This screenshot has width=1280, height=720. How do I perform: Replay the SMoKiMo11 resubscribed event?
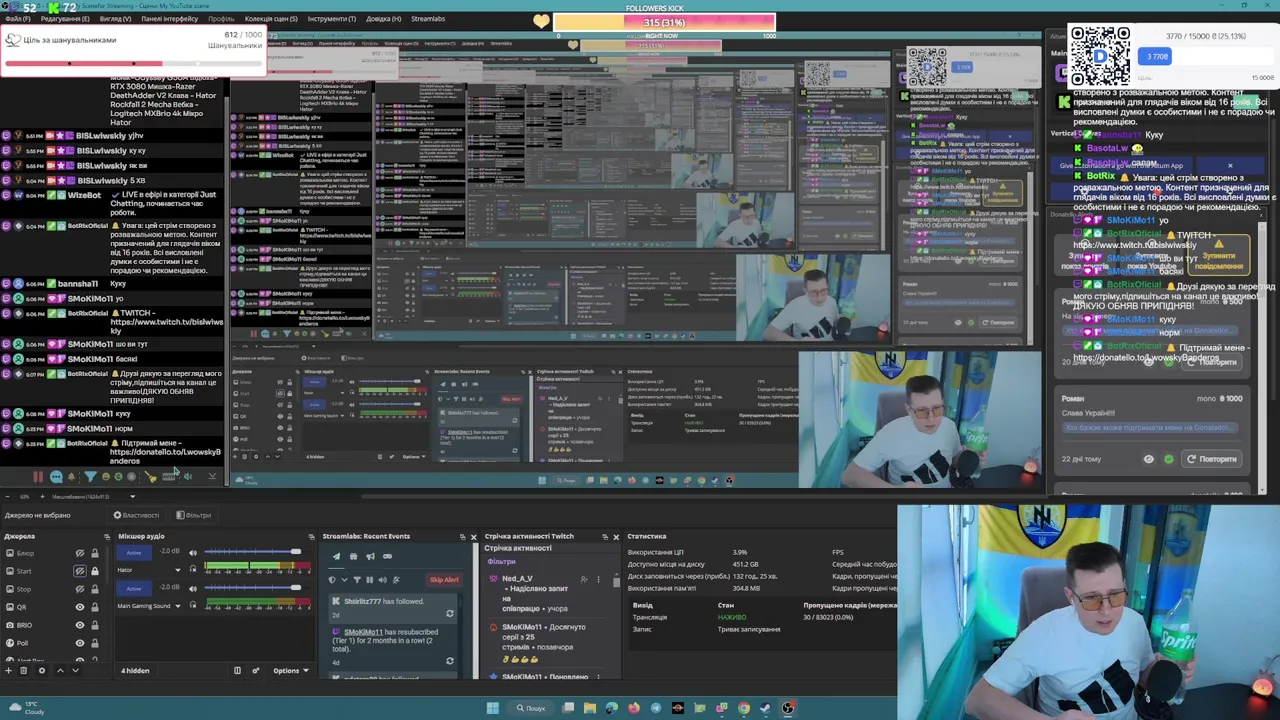pyautogui.click(x=449, y=661)
